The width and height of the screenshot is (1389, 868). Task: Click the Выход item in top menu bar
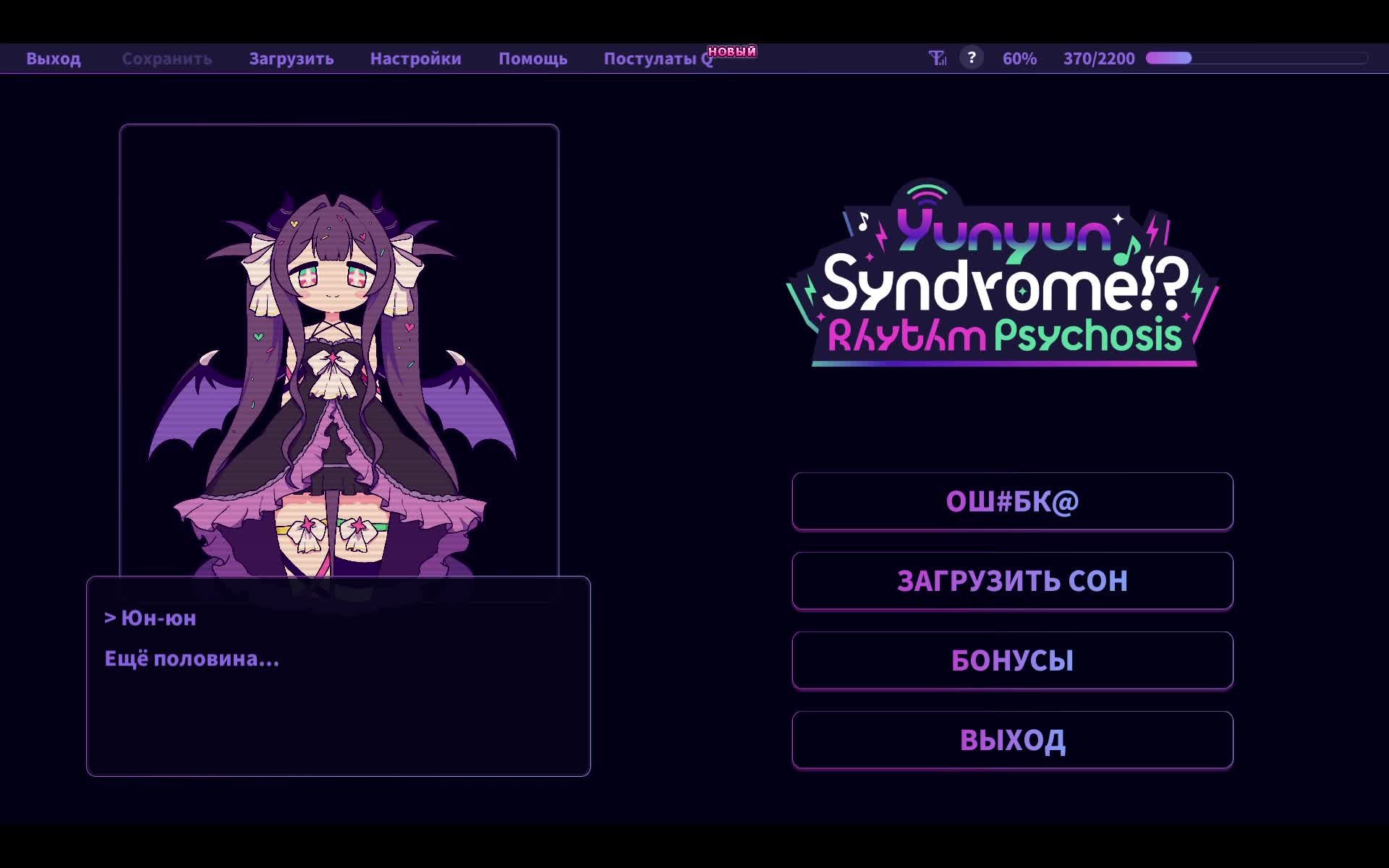pos(54,59)
